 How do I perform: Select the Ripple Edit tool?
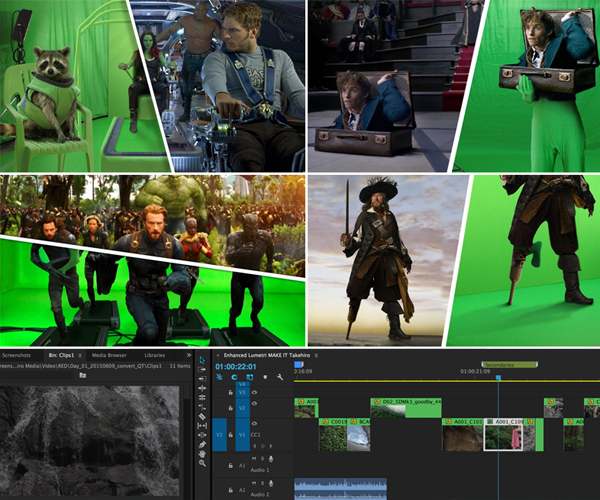pyautogui.click(x=202, y=388)
